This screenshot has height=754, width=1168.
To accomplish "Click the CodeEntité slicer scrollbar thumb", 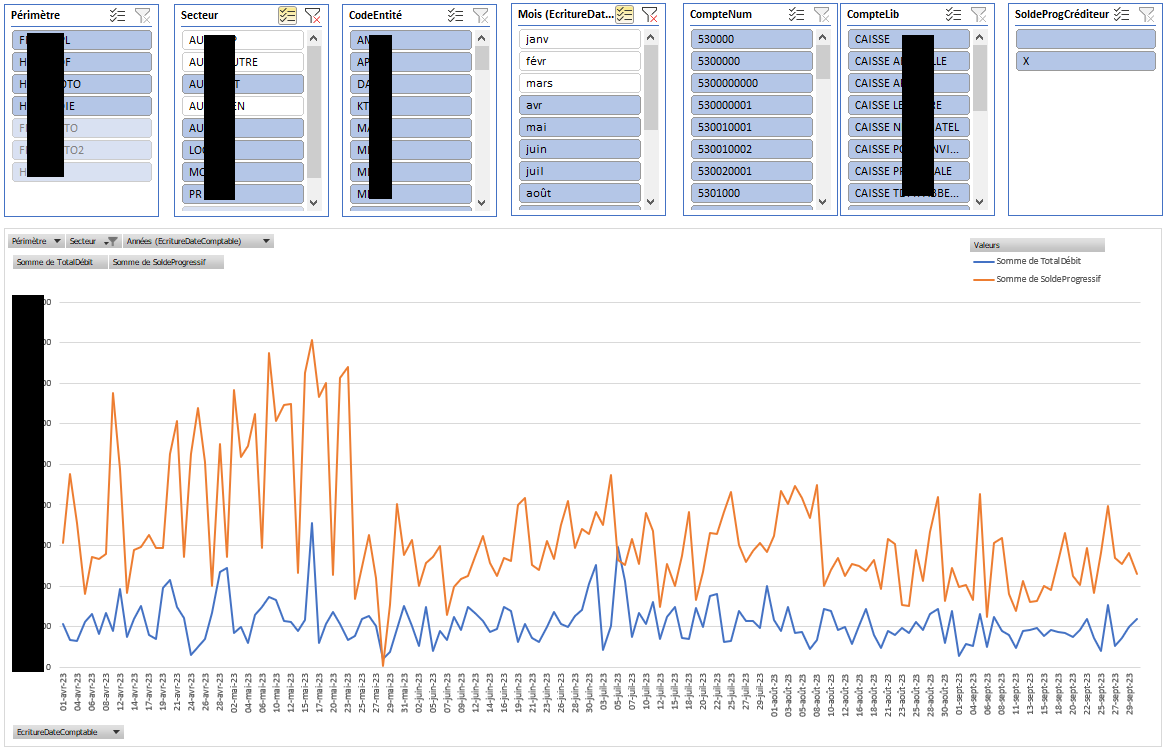I will 482,57.
